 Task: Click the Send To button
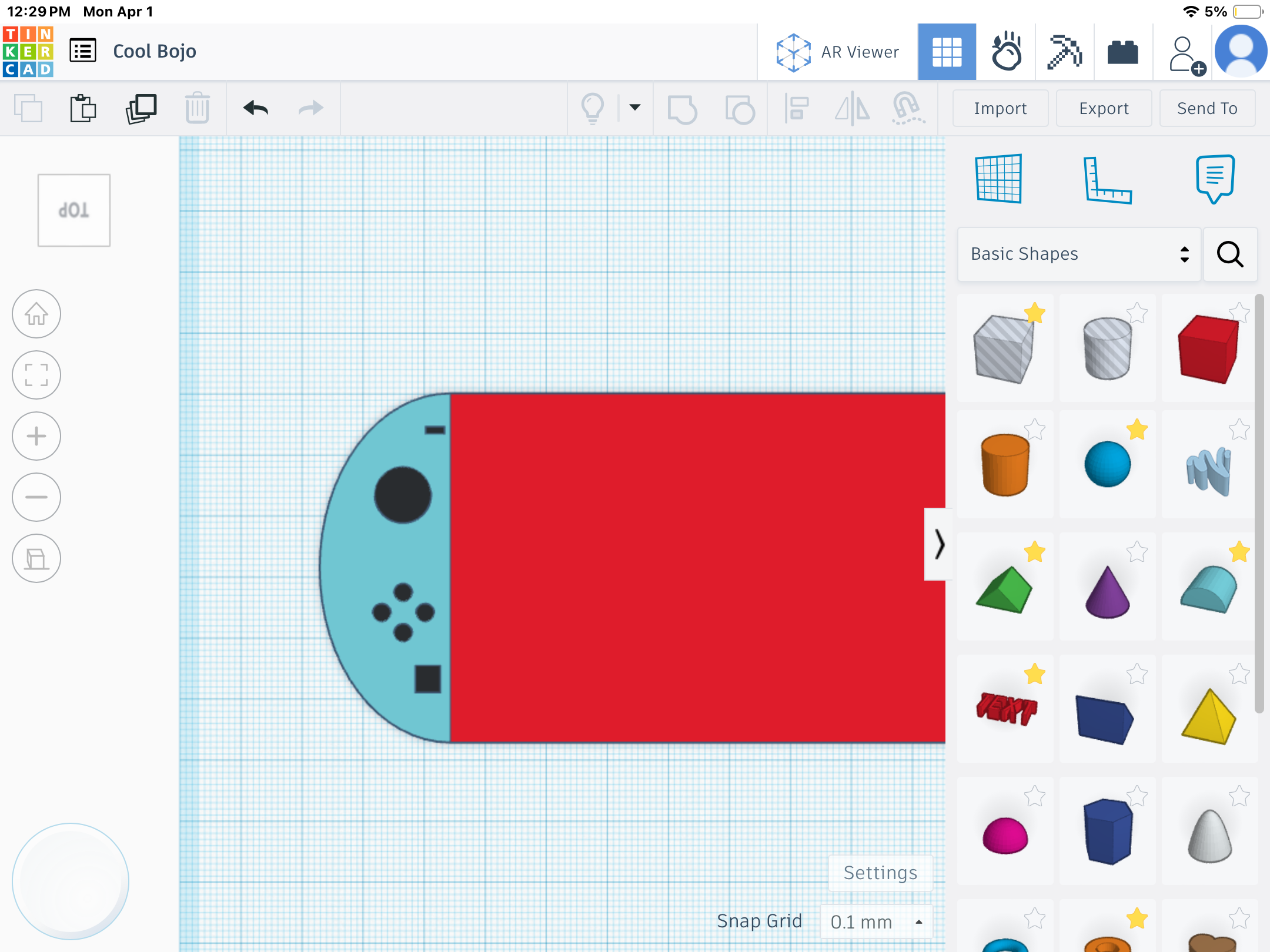click(x=1207, y=108)
